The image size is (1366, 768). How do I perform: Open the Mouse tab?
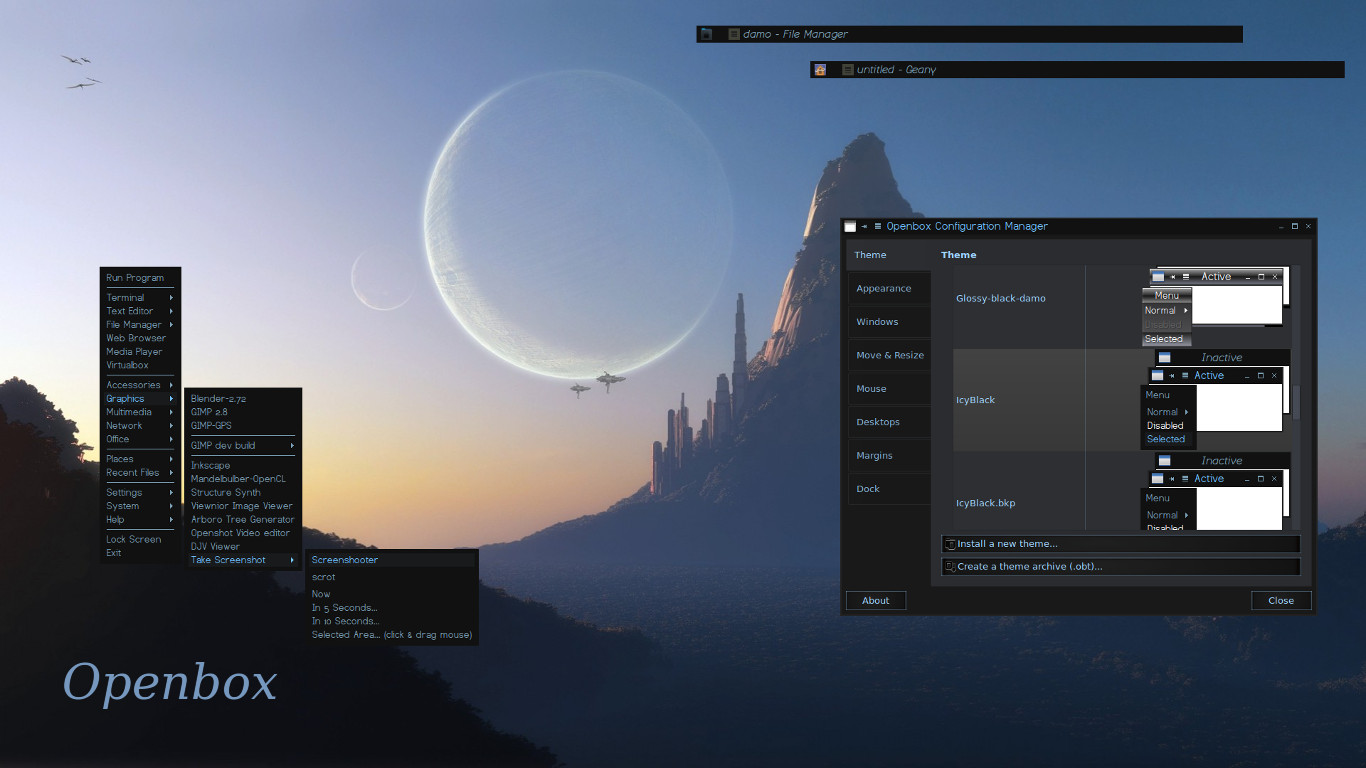tap(889, 389)
